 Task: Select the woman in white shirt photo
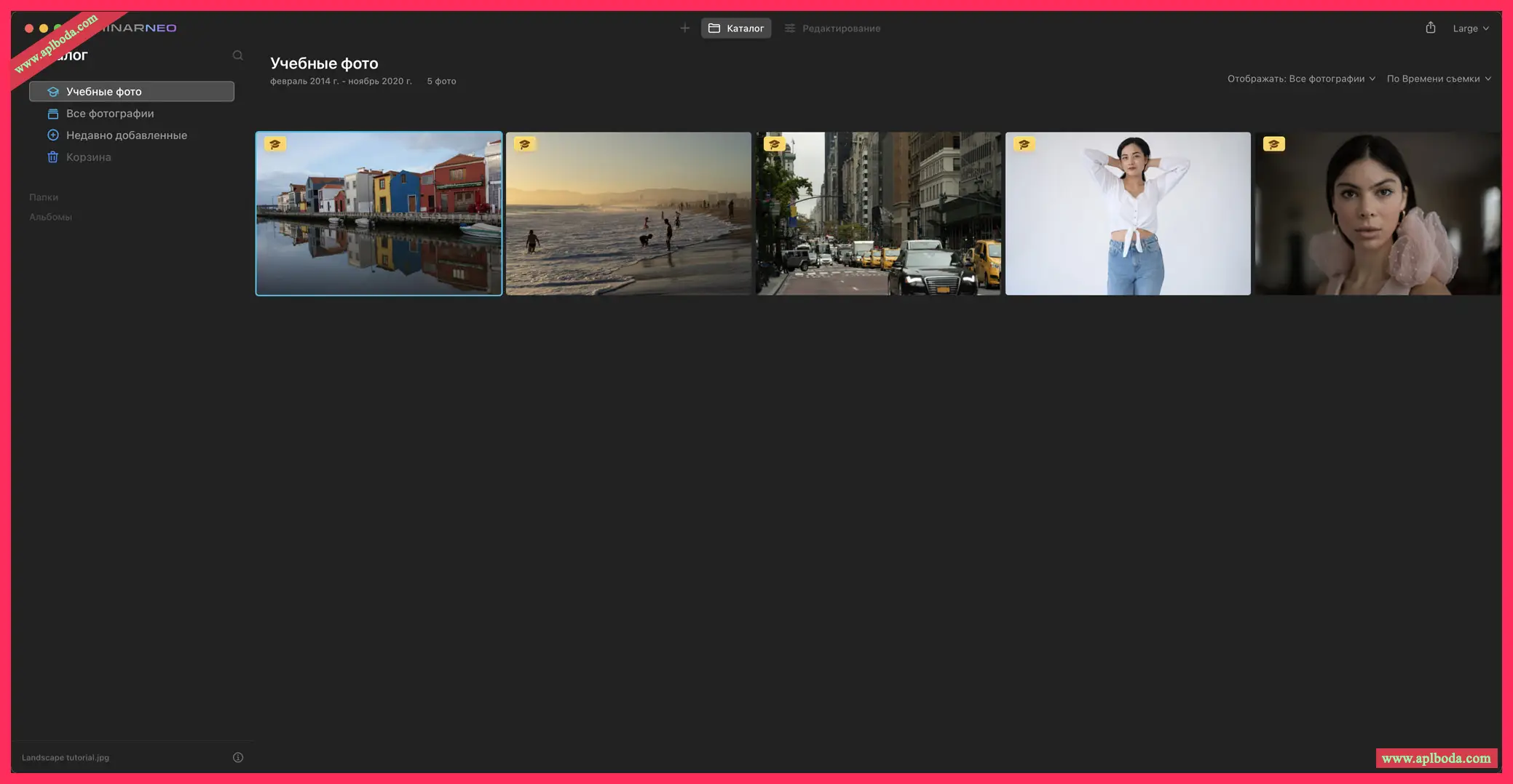[x=1128, y=213]
